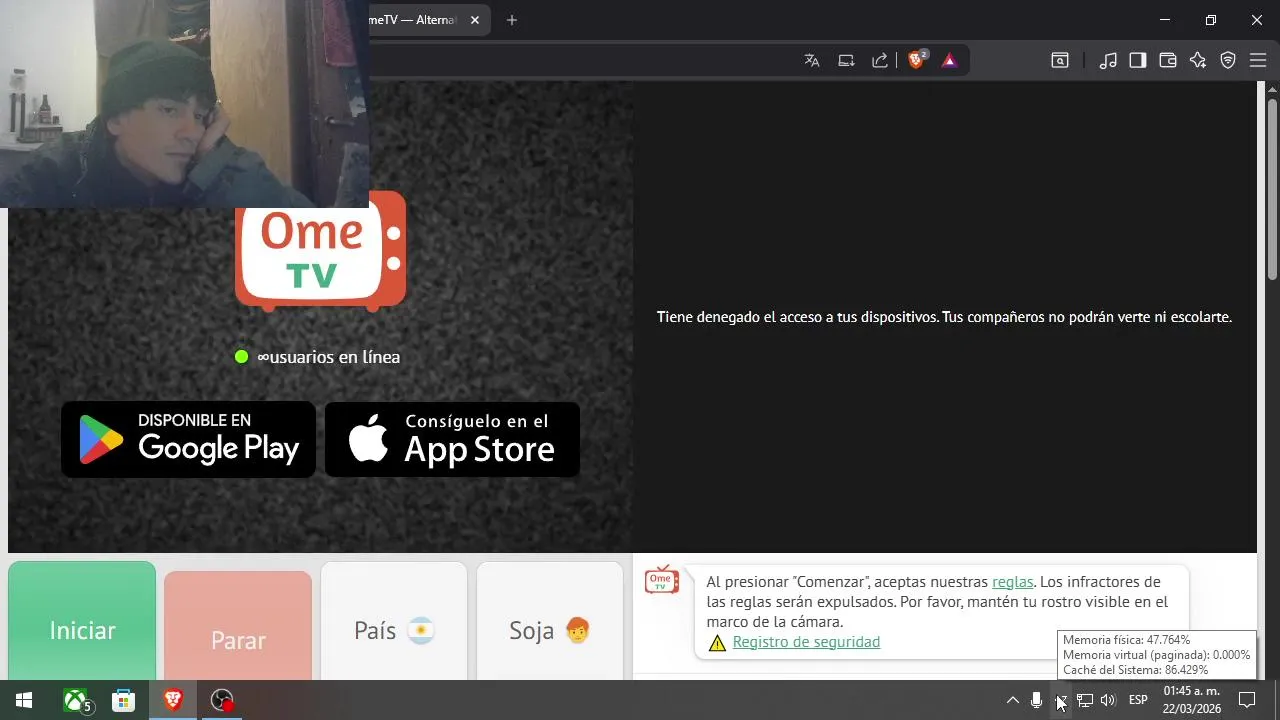Screen dimensions: 1280x720
Task: Click the microphone tray icon
Action: tap(1037, 700)
